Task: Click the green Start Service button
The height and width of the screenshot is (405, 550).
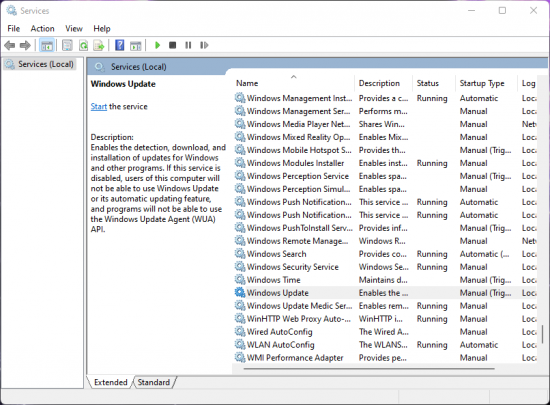Action: click(x=157, y=45)
